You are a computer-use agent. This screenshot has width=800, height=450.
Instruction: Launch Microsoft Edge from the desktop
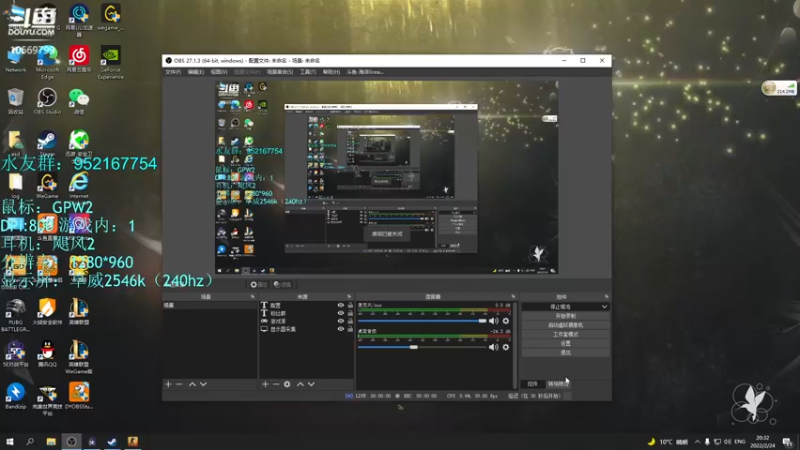47,62
